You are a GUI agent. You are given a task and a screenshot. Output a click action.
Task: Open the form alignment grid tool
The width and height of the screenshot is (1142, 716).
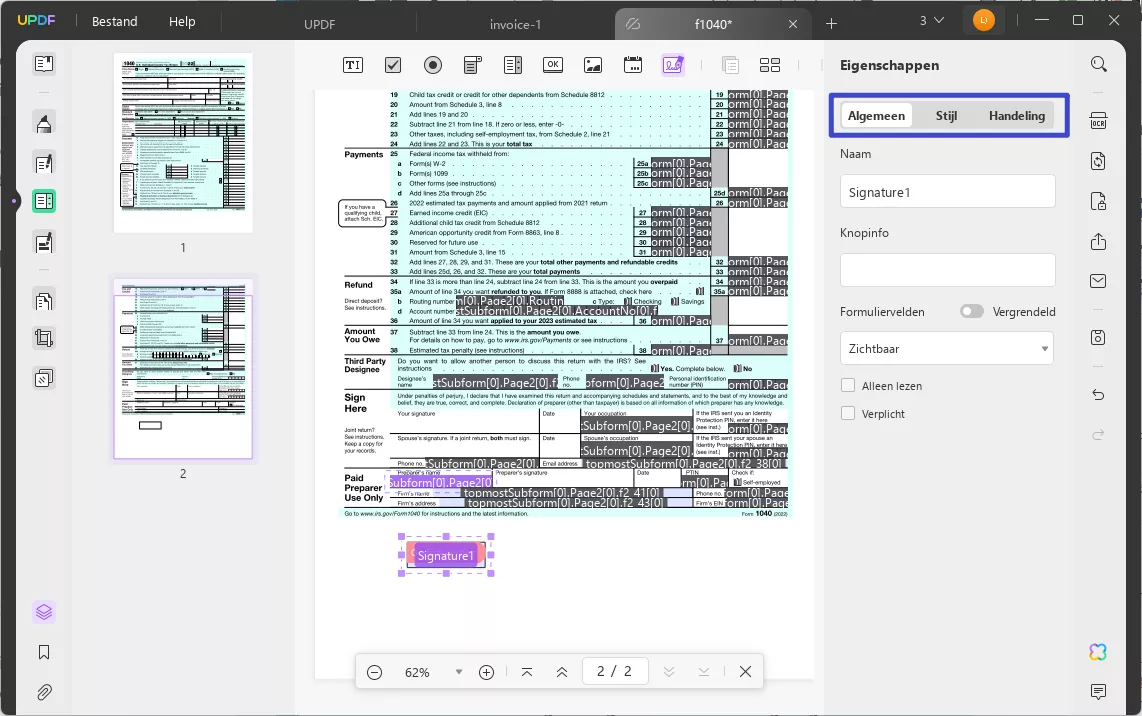coord(770,65)
